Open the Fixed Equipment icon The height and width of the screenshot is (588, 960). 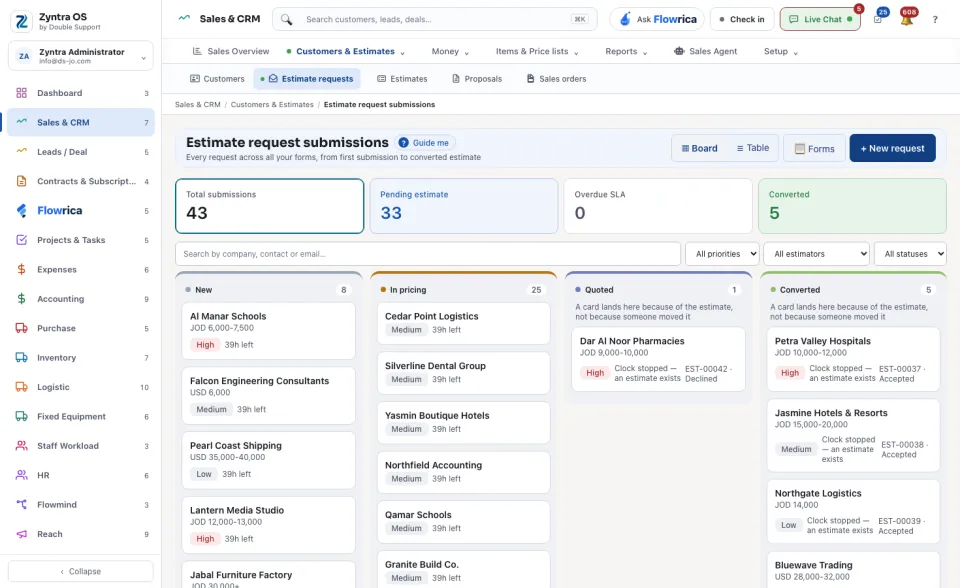(x=21, y=416)
